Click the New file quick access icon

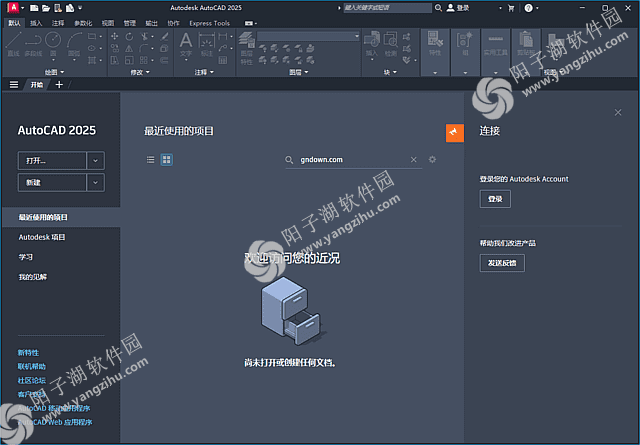[34, 8]
